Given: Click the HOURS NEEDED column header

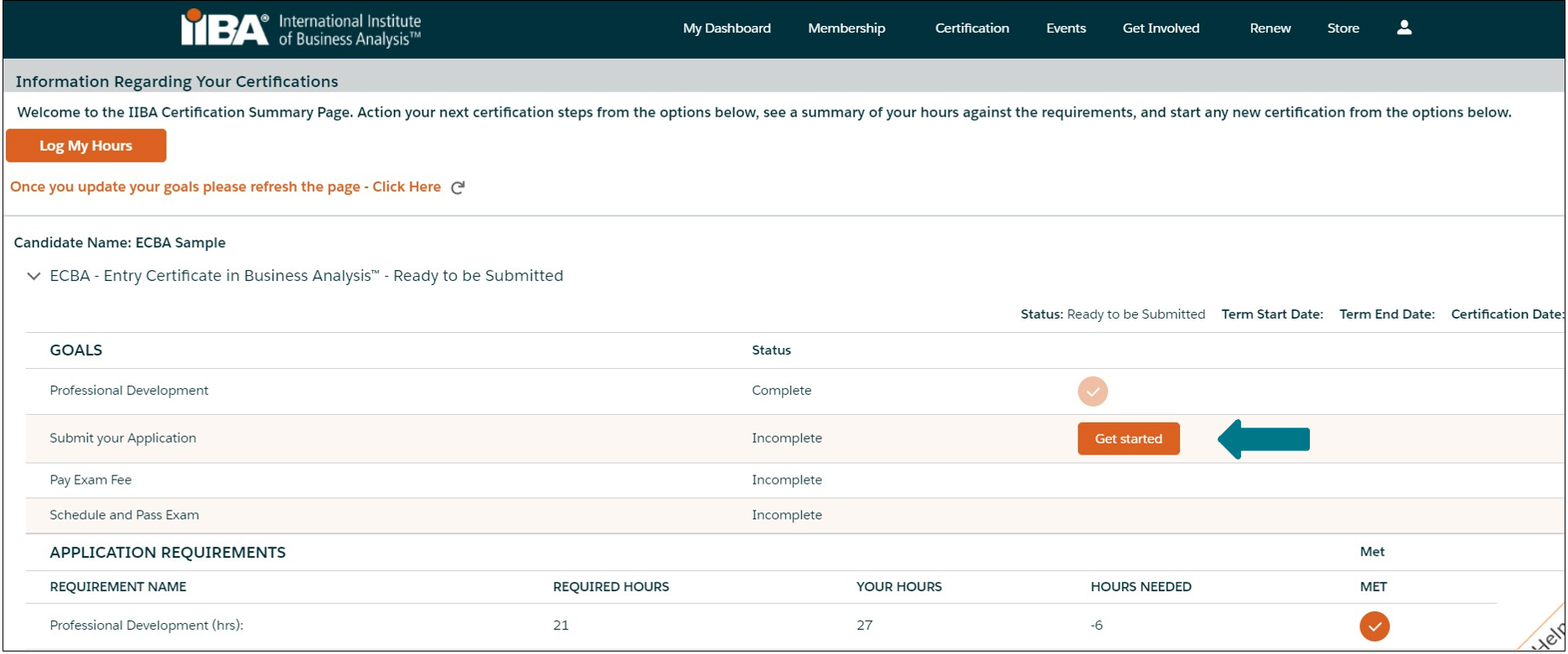Looking at the screenshot, I should 1141,587.
